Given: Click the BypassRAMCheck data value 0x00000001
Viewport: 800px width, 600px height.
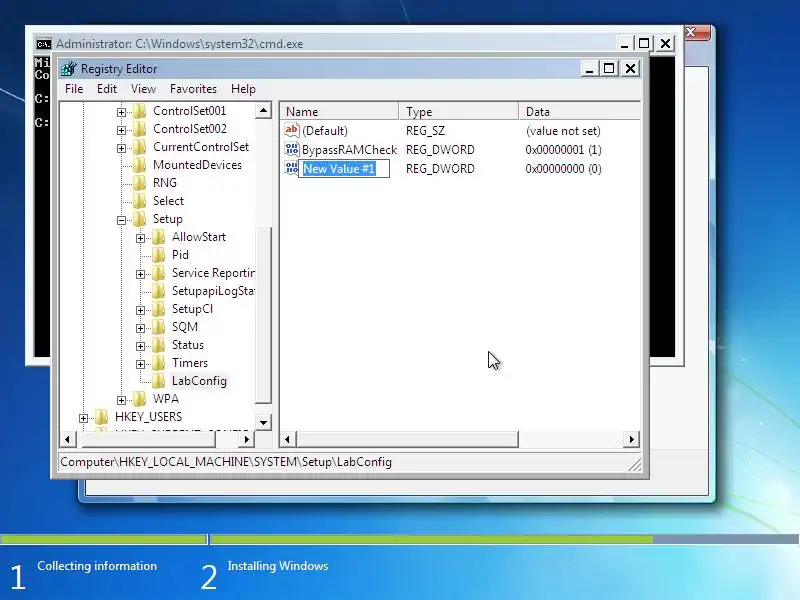Looking at the screenshot, I should coord(563,149).
